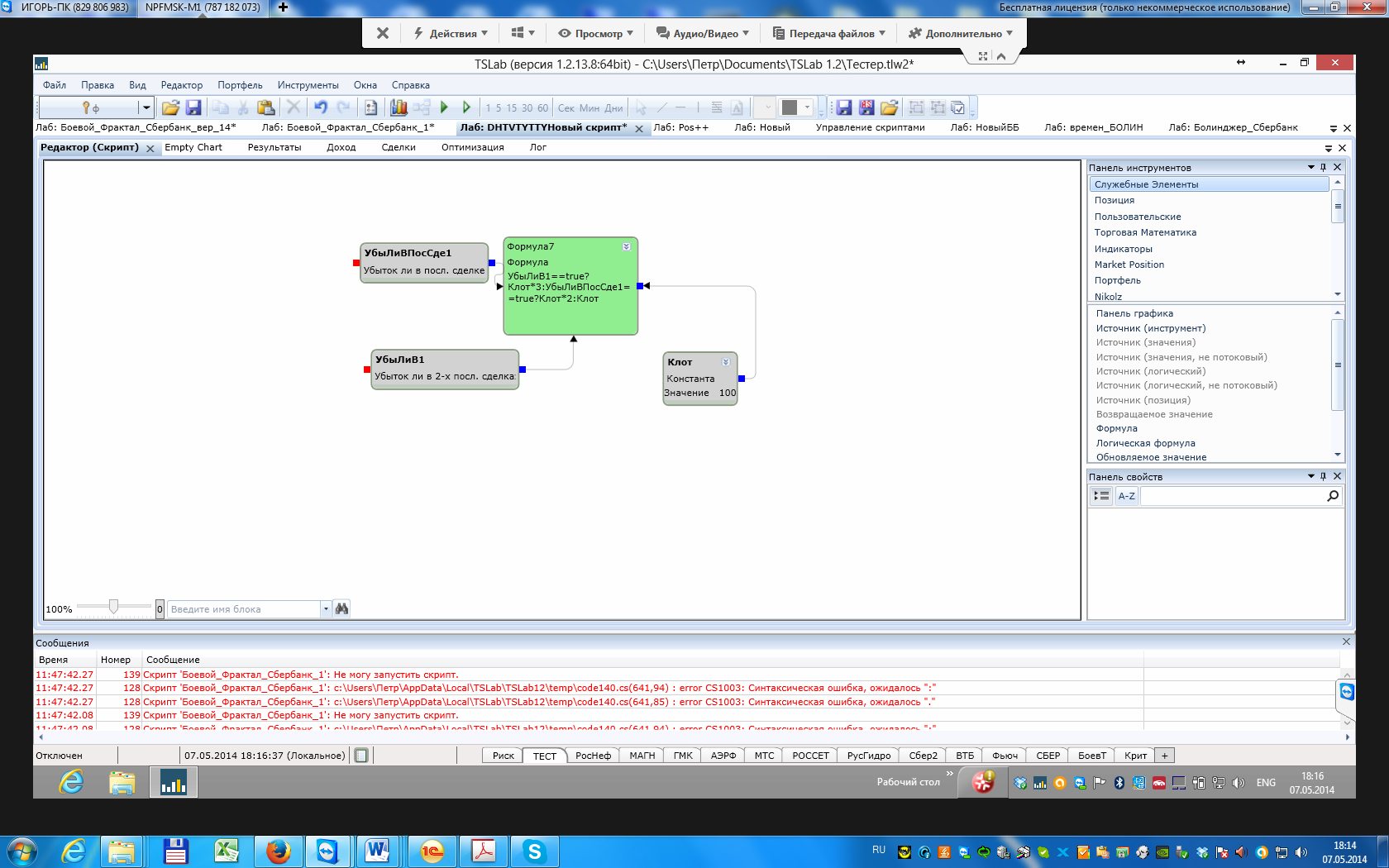Screen dimensions: 1389x868
Task: Open the block name dropdown arrow
Action: coord(326,609)
